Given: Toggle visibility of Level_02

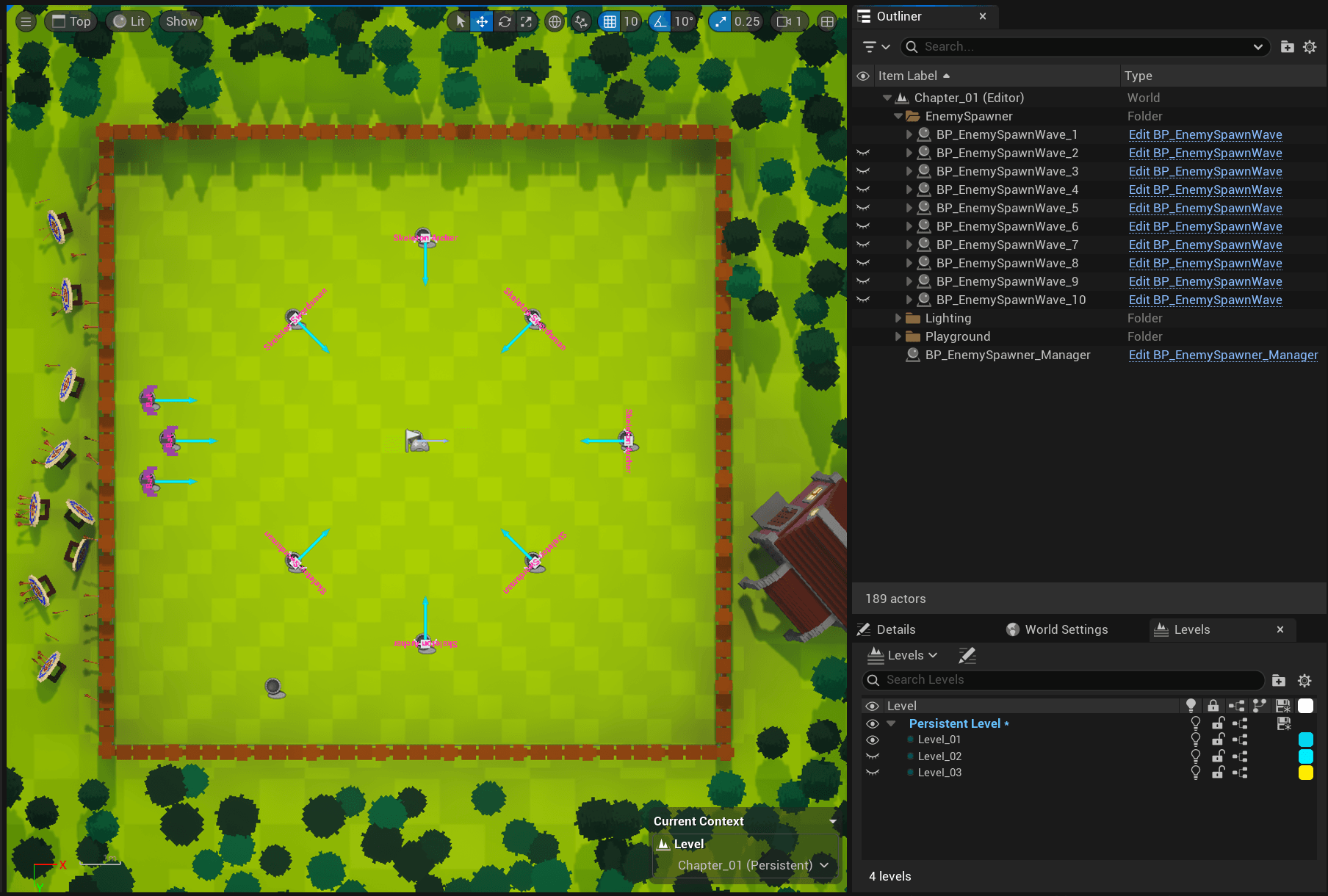Looking at the screenshot, I should 873,756.
